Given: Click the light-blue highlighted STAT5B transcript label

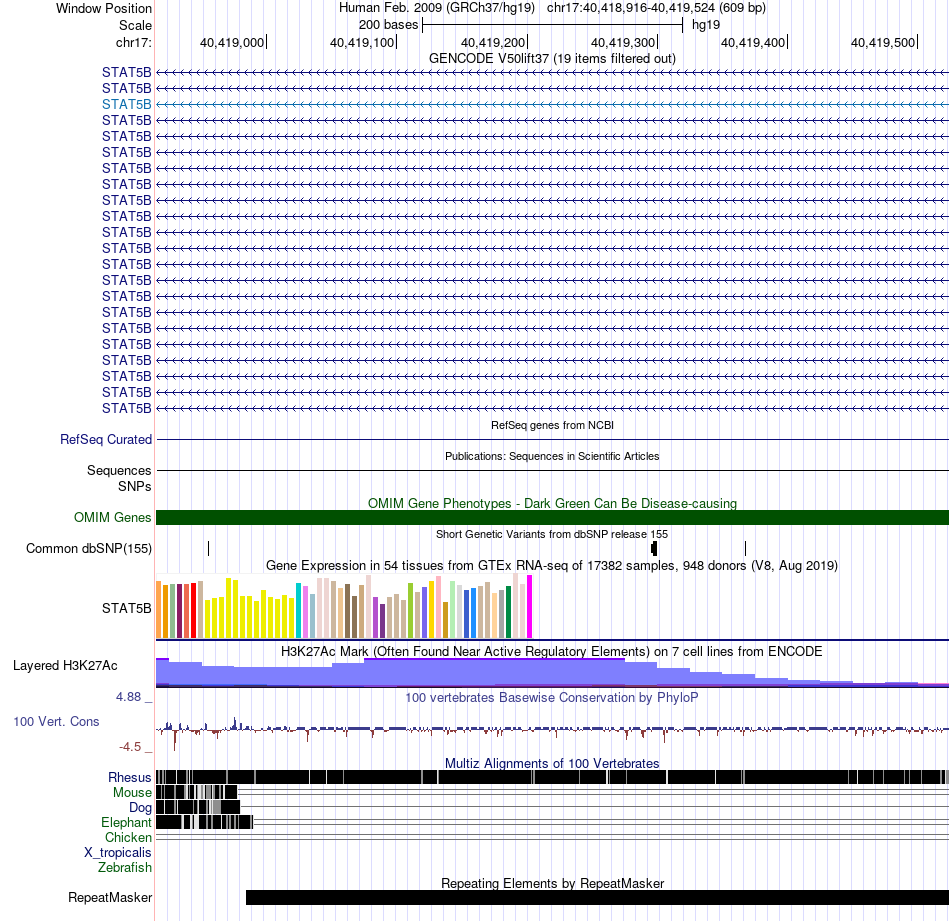Looking at the screenshot, I should click(126, 104).
